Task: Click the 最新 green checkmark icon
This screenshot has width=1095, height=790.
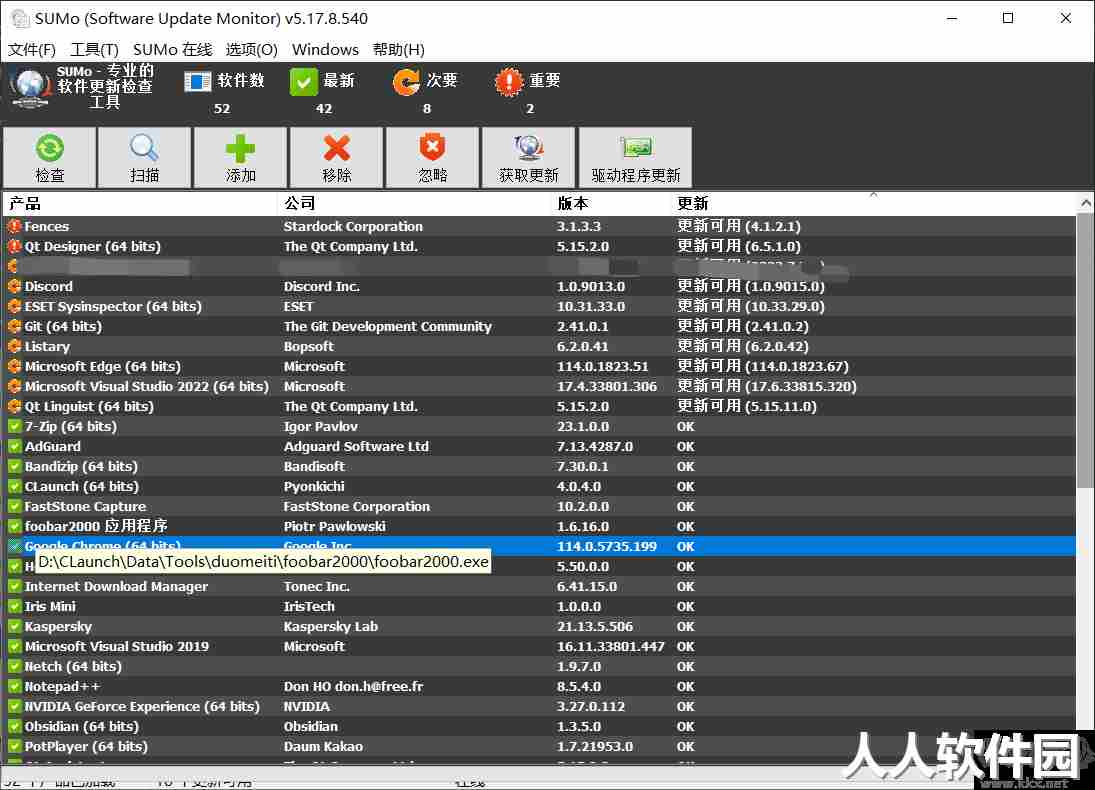Action: [304, 82]
